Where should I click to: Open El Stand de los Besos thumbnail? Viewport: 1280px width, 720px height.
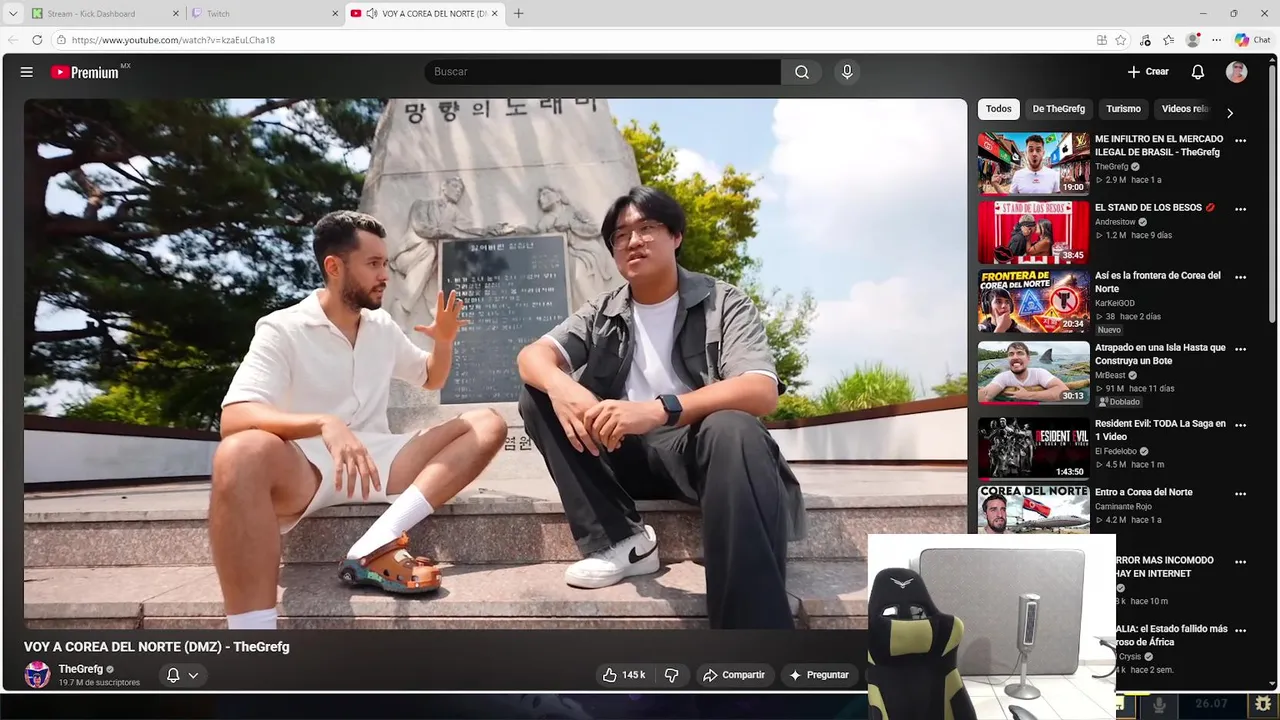(x=1033, y=232)
